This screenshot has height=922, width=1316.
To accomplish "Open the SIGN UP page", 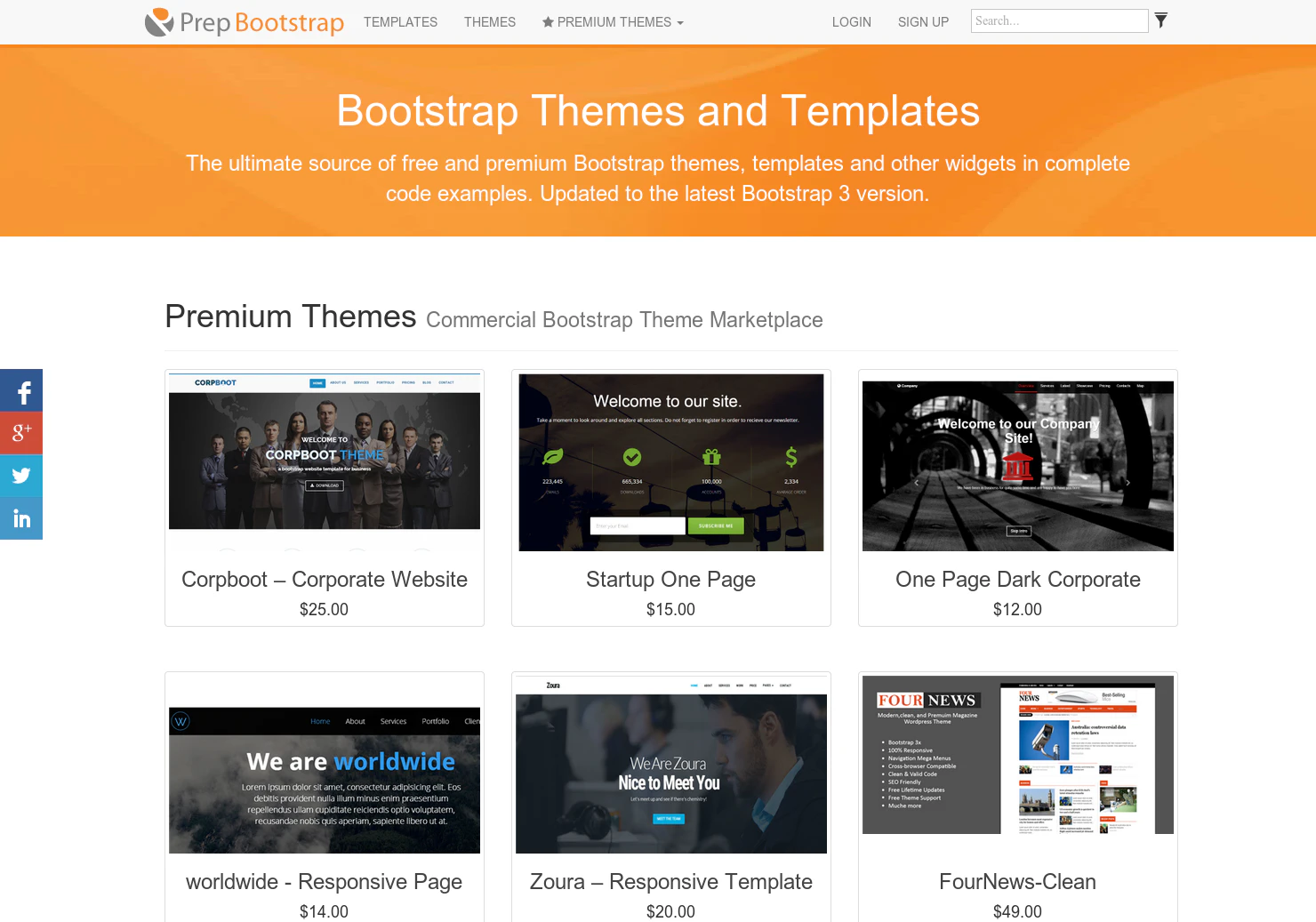I will [x=923, y=21].
